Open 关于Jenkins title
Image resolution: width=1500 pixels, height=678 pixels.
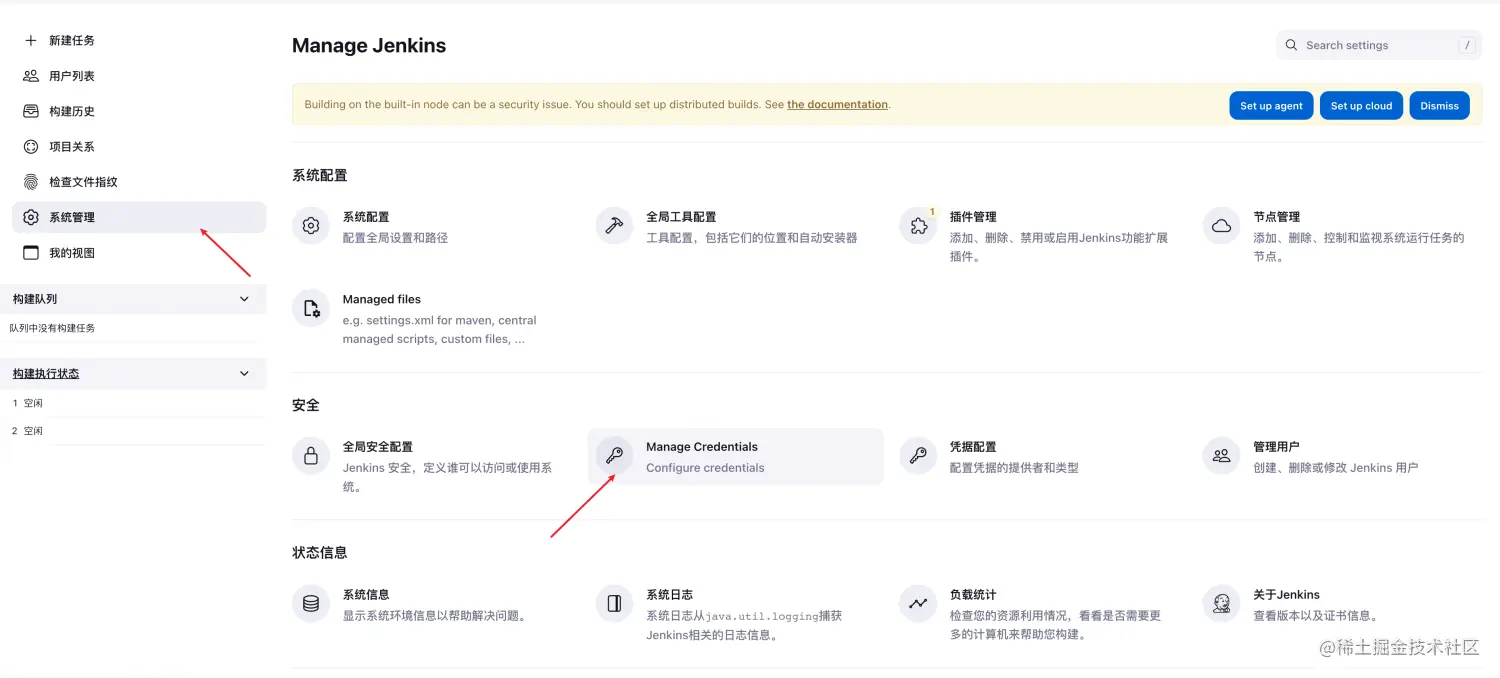[x=1287, y=594]
